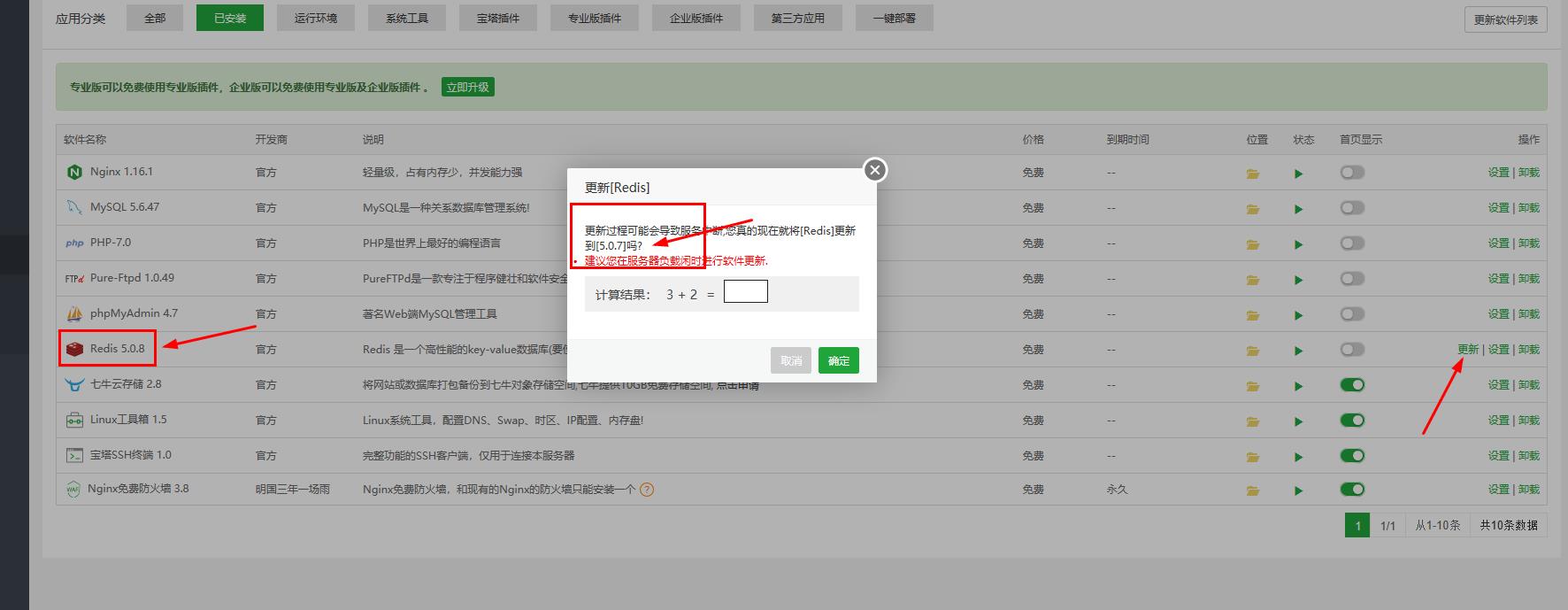Open 设置 for 宝塔SSH终端 1.0
Viewport: 1568px width, 610px height.
(x=1498, y=455)
